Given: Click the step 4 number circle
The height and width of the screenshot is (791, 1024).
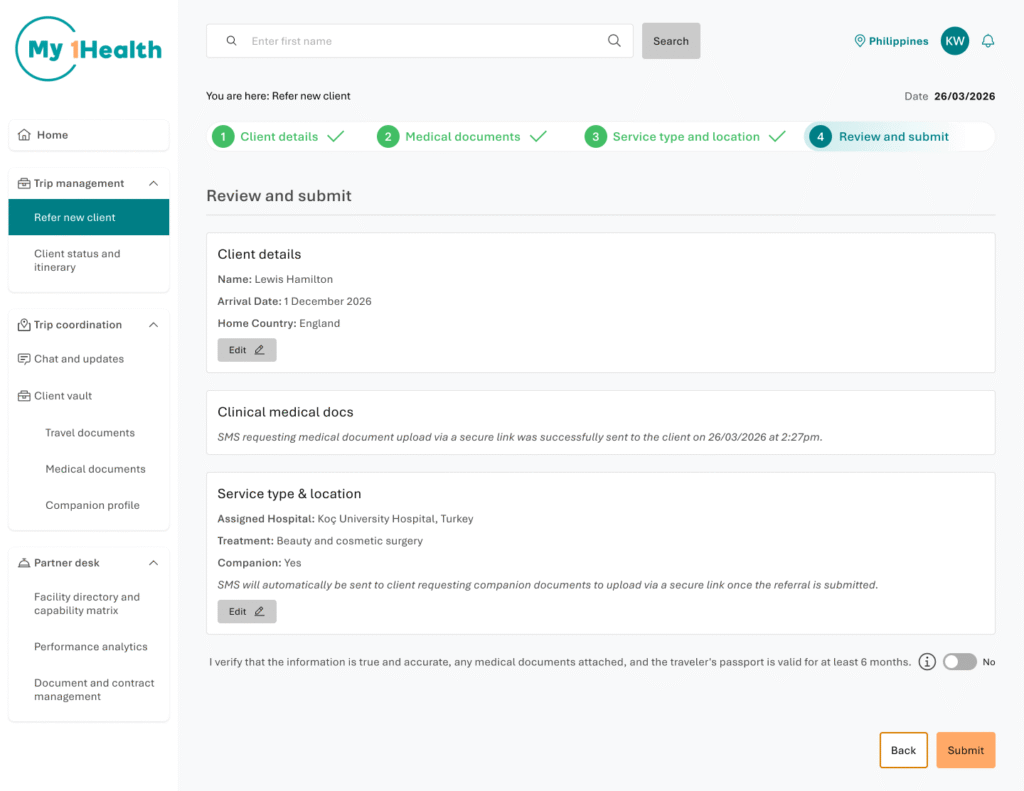Looking at the screenshot, I should [820, 137].
